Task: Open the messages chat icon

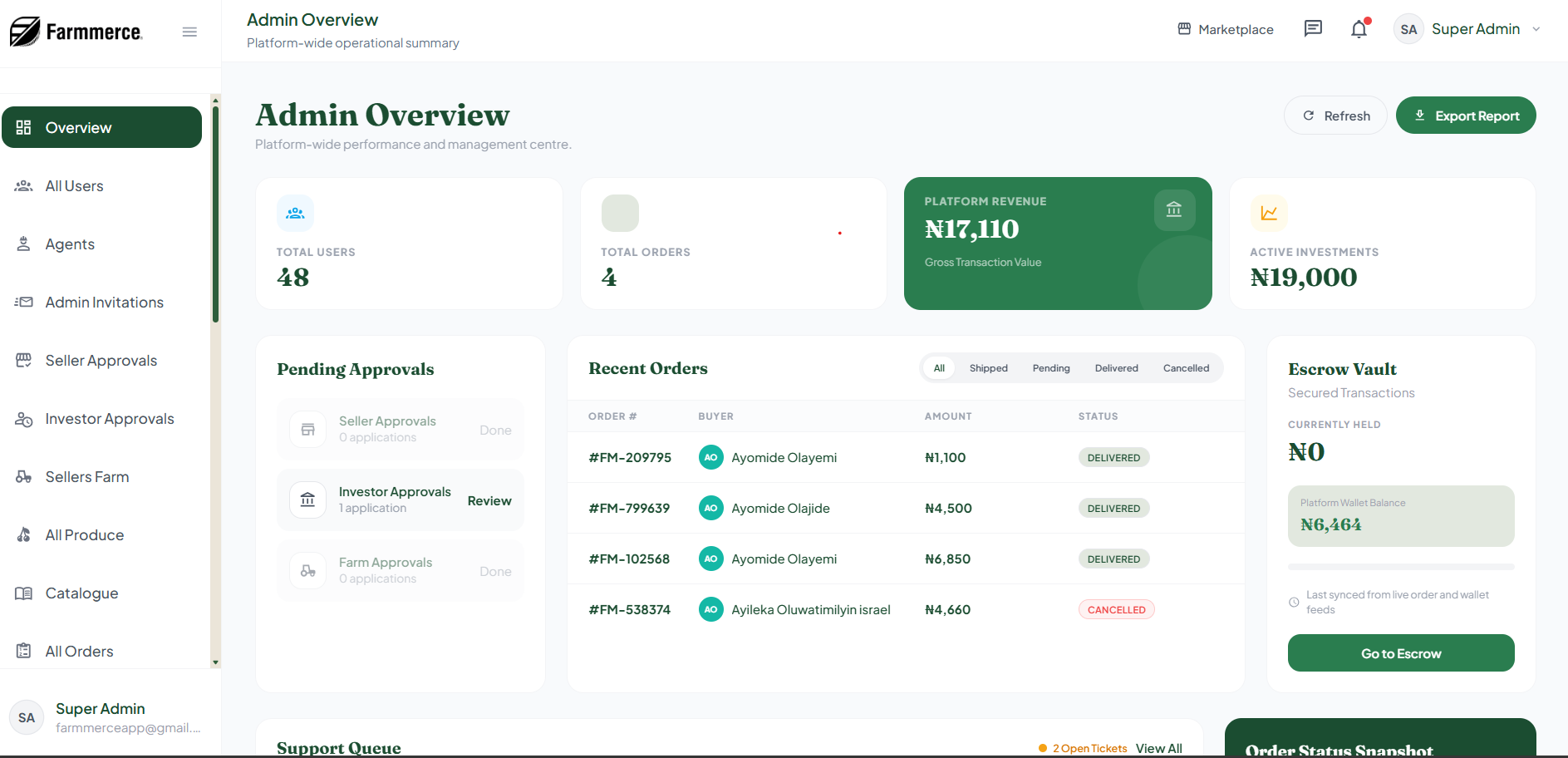Action: tap(1313, 29)
